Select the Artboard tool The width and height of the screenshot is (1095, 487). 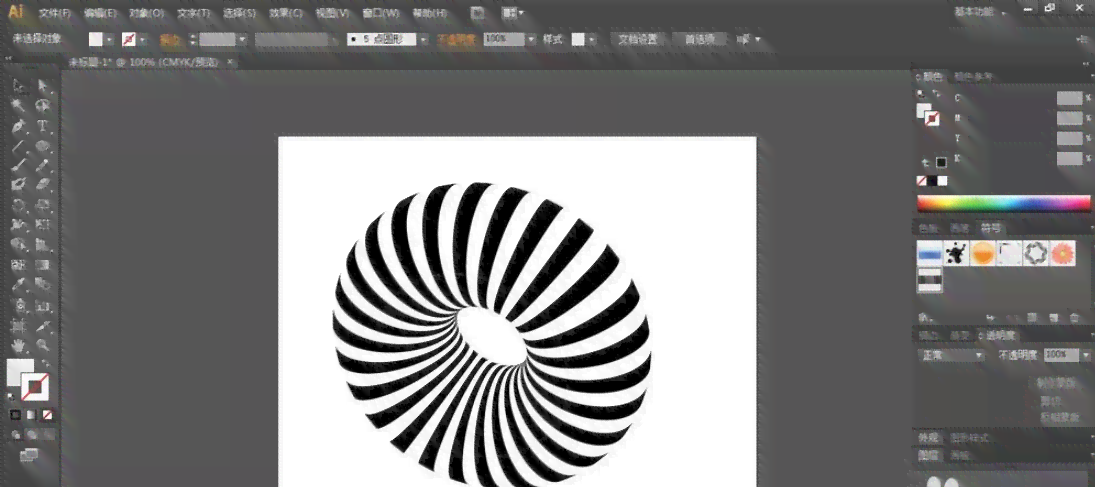pyautogui.click(x=19, y=326)
